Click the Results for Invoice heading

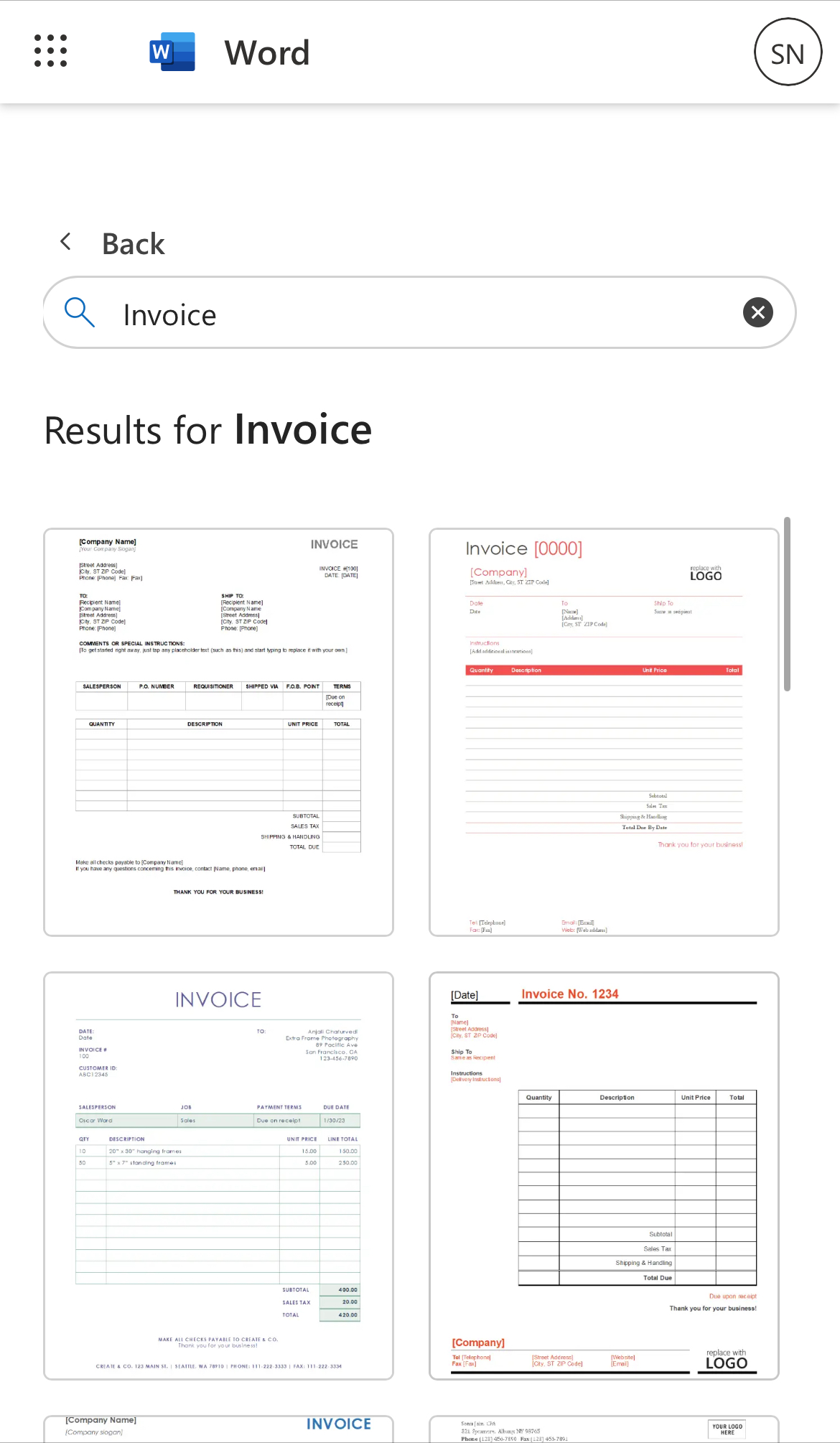tap(208, 430)
